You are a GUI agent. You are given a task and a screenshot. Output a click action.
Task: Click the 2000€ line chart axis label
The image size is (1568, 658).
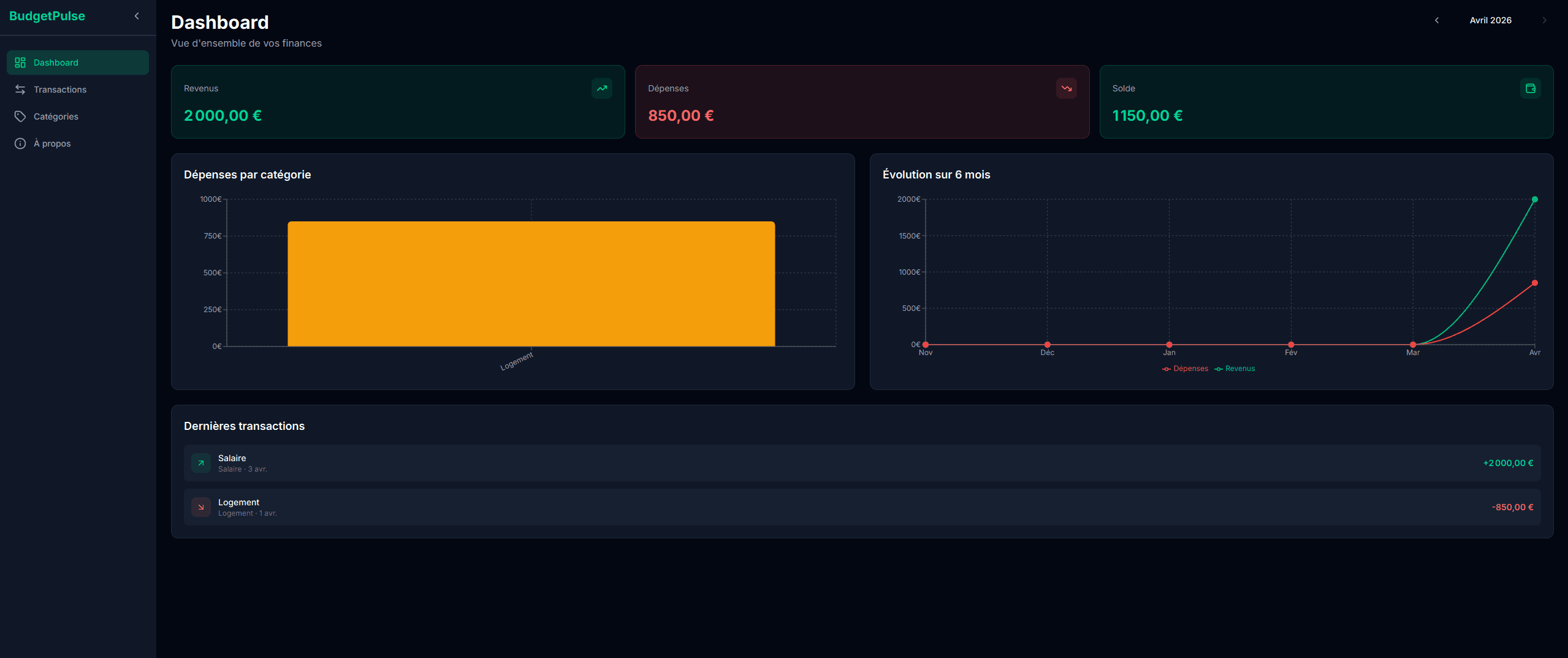click(909, 199)
